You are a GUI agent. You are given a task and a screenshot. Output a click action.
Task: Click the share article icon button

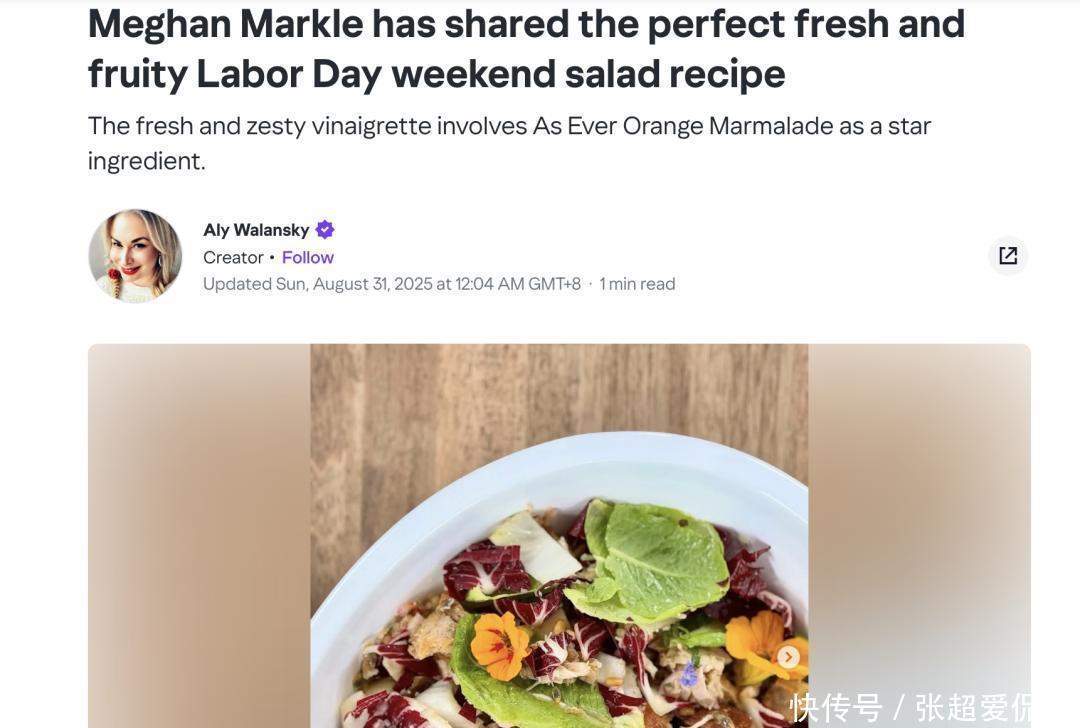click(x=1008, y=256)
